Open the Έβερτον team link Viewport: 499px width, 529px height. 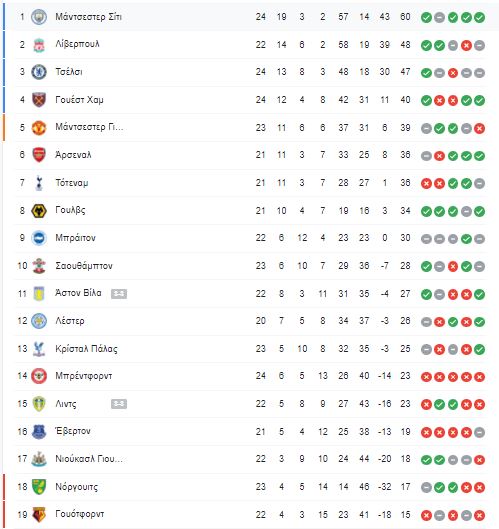point(73,431)
